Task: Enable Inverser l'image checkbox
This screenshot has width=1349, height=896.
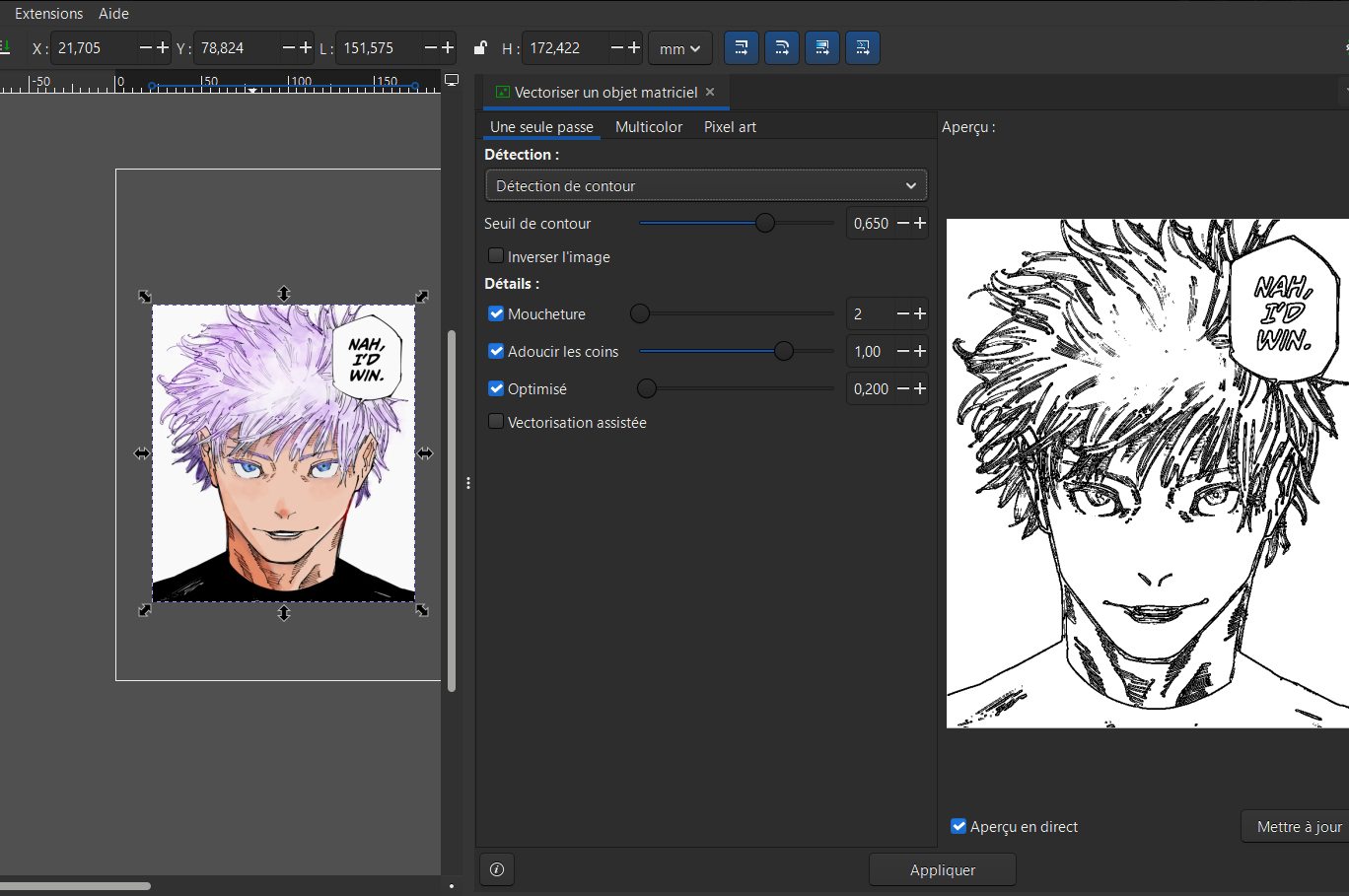Action: click(x=496, y=255)
